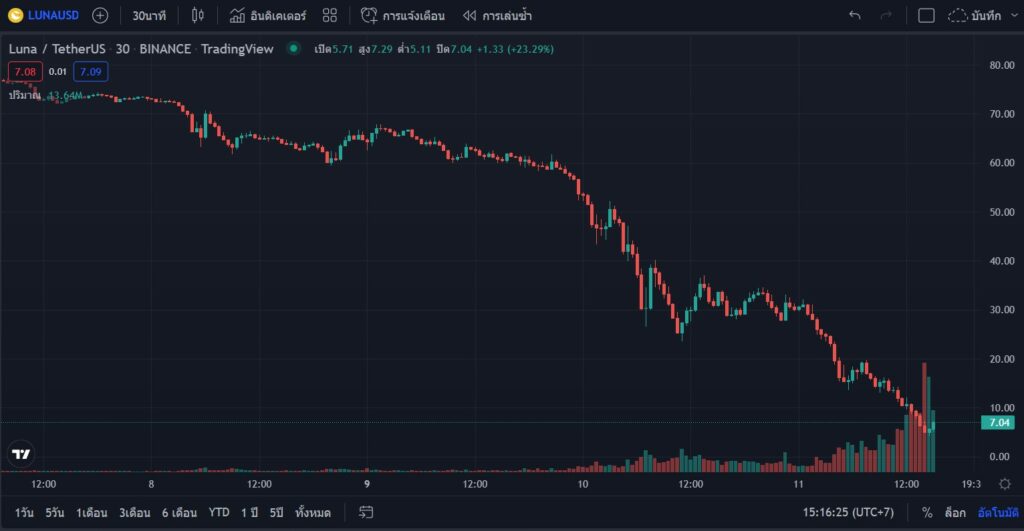This screenshot has width=1024, height=531.
Task: Click the blue 7.09 buy price button
Action: pos(91,71)
